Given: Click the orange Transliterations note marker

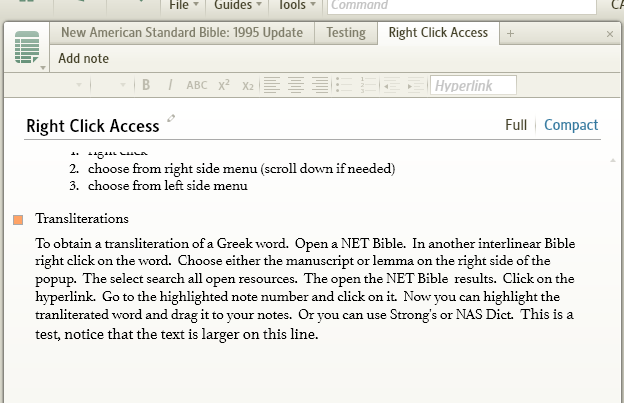Looking at the screenshot, I should tap(18, 220).
